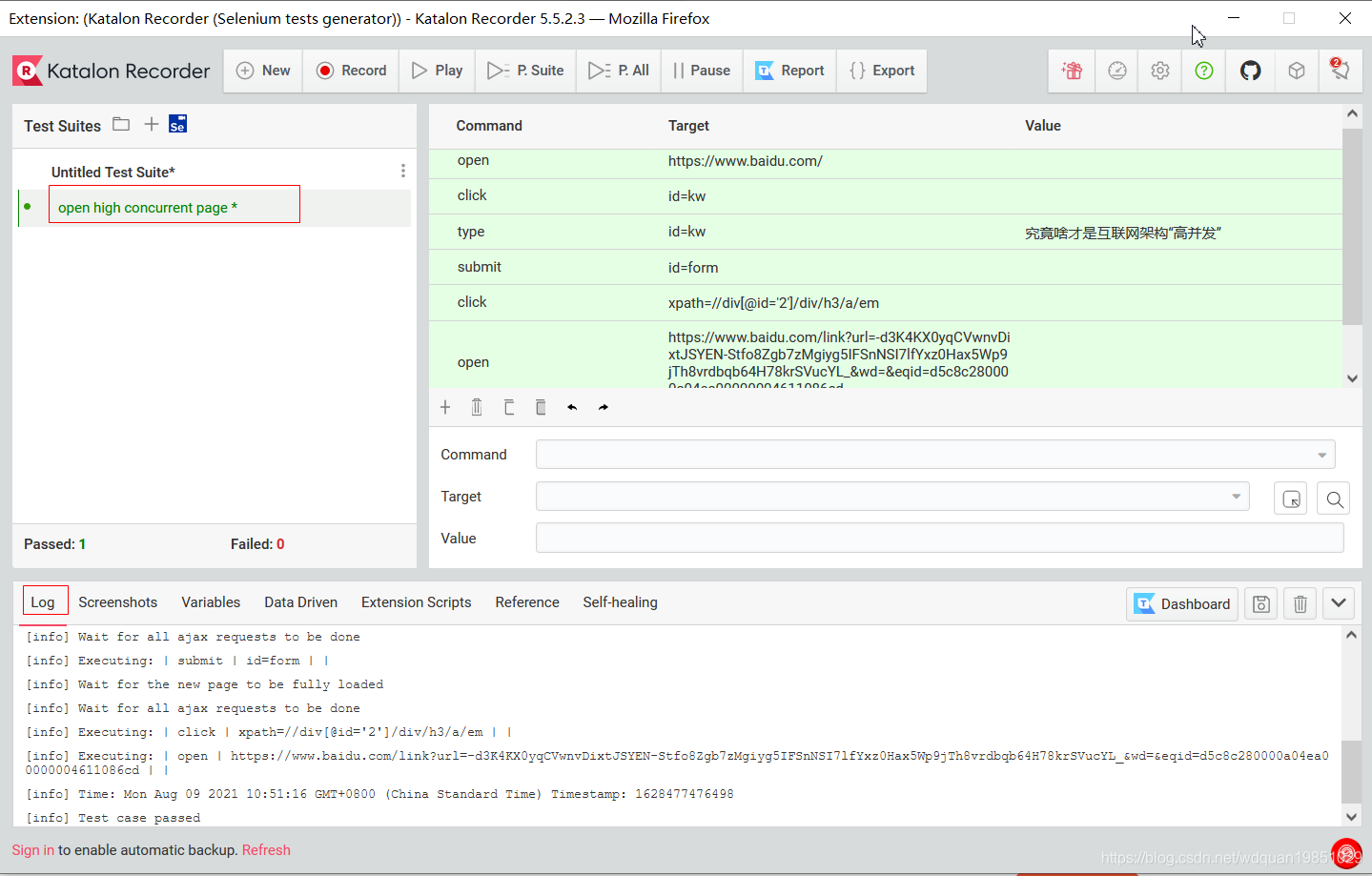
Task: Open the Report button
Action: (789, 71)
